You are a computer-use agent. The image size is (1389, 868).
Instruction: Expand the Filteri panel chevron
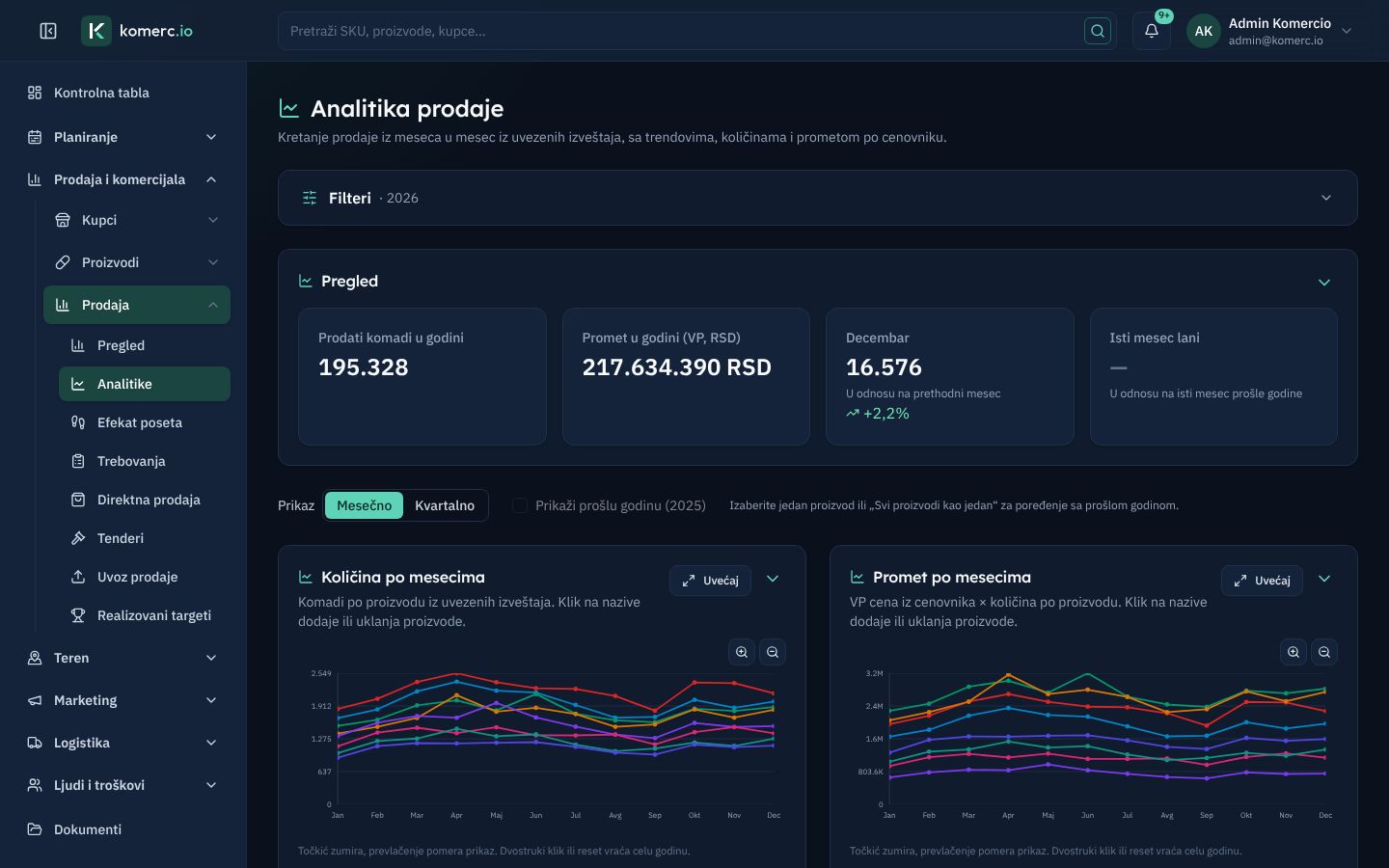click(1326, 198)
